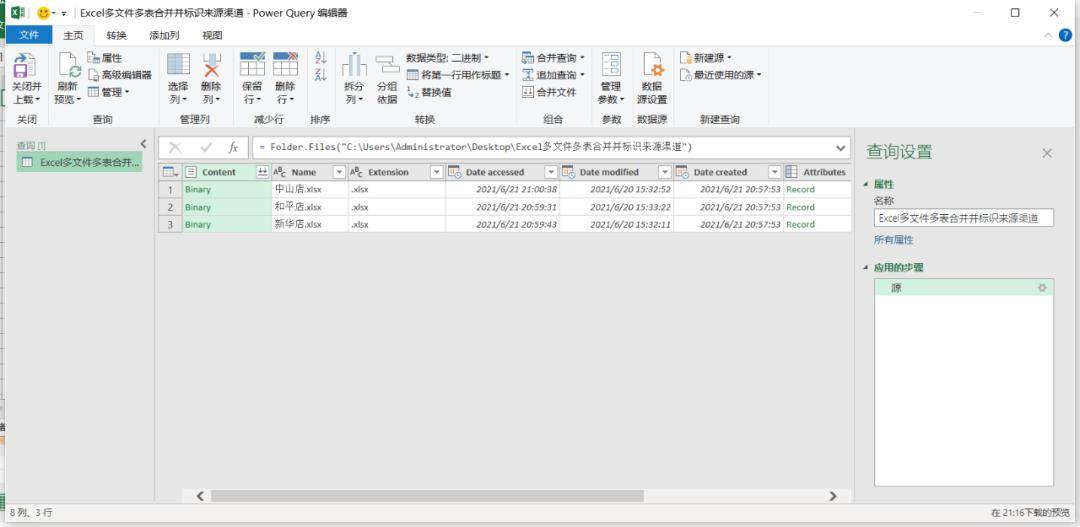Viewport: 1080px width, 527px height.
Task: Click Replace Values (替换值)
Action: click(x=429, y=92)
